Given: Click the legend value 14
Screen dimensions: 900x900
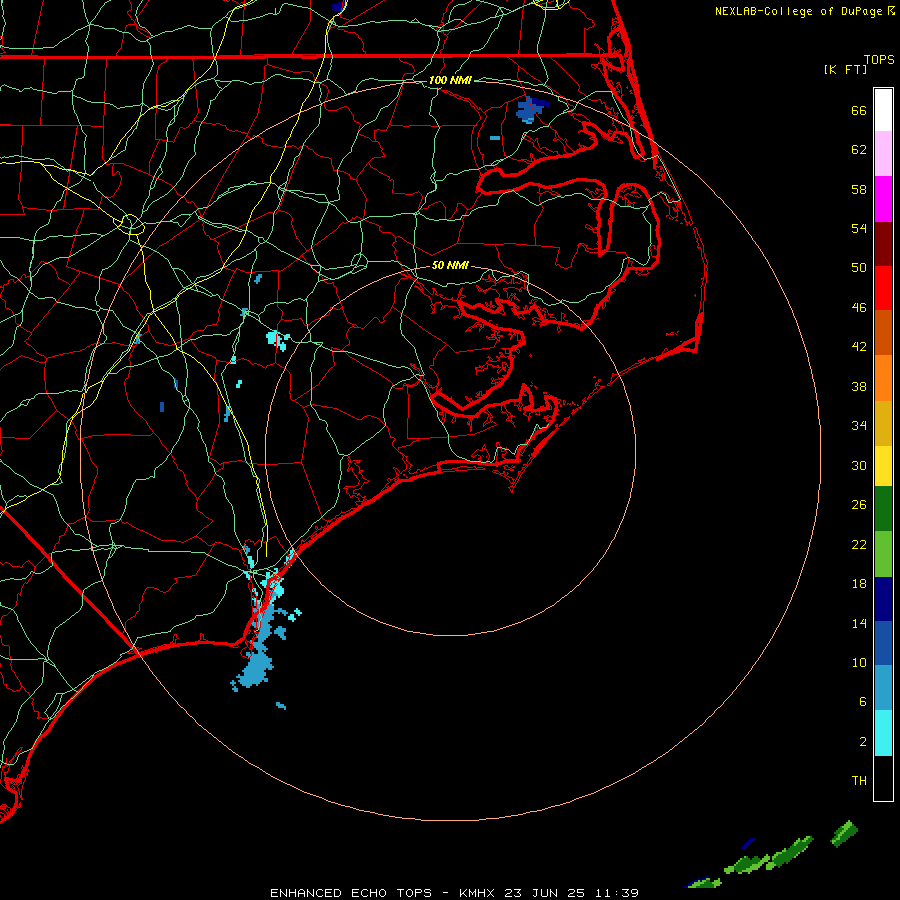Looking at the screenshot, I should (859, 623).
